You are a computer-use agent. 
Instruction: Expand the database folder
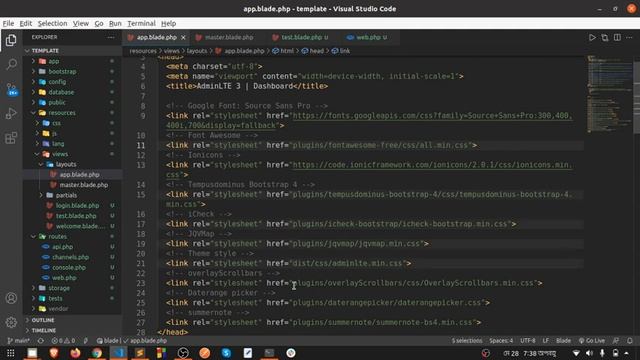click(72, 92)
